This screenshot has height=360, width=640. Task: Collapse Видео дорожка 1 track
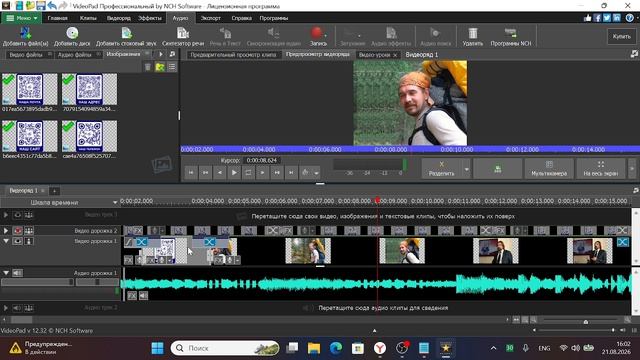[x=6, y=241]
